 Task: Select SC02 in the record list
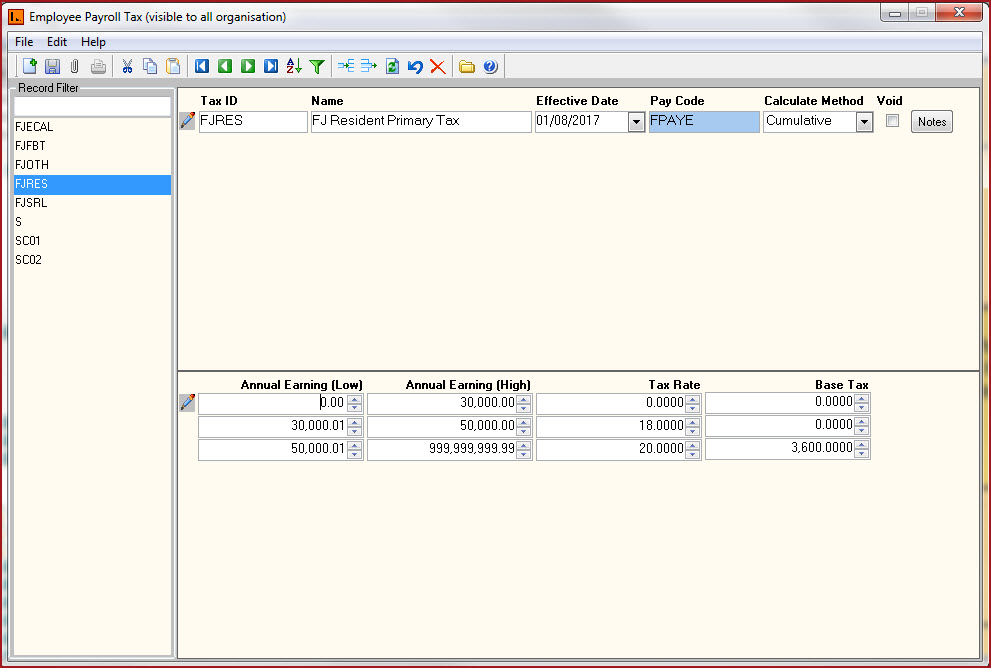click(x=92, y=260)
